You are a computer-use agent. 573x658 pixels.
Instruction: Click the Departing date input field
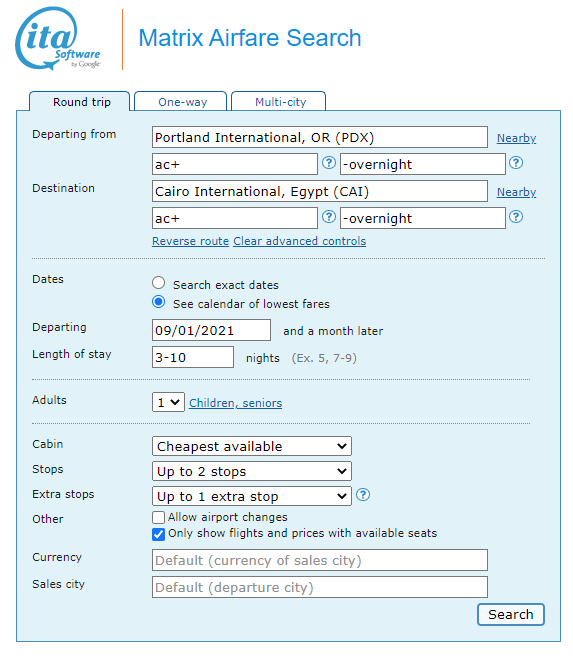[x=211, y=330]
